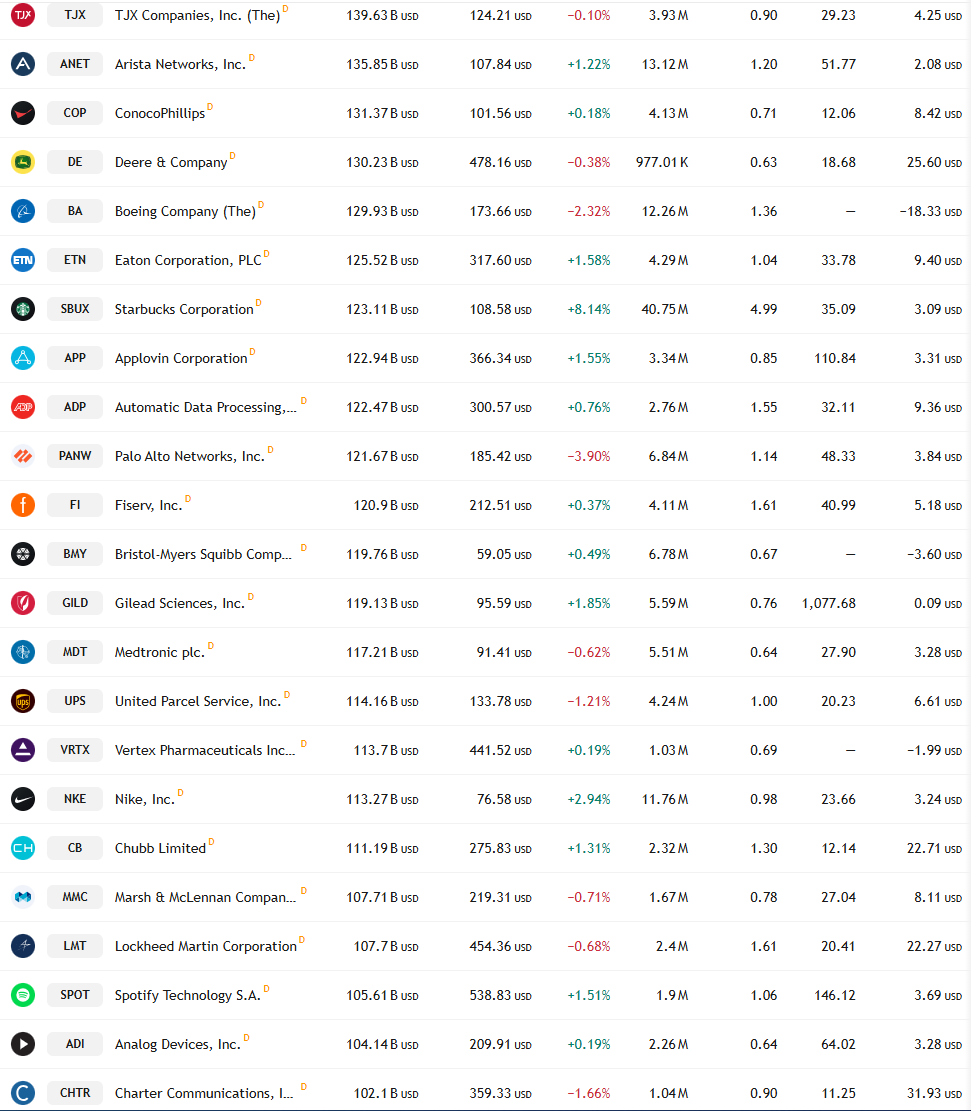
Task: Click the Fiserv orange logo icon
Action: [23, 504]
